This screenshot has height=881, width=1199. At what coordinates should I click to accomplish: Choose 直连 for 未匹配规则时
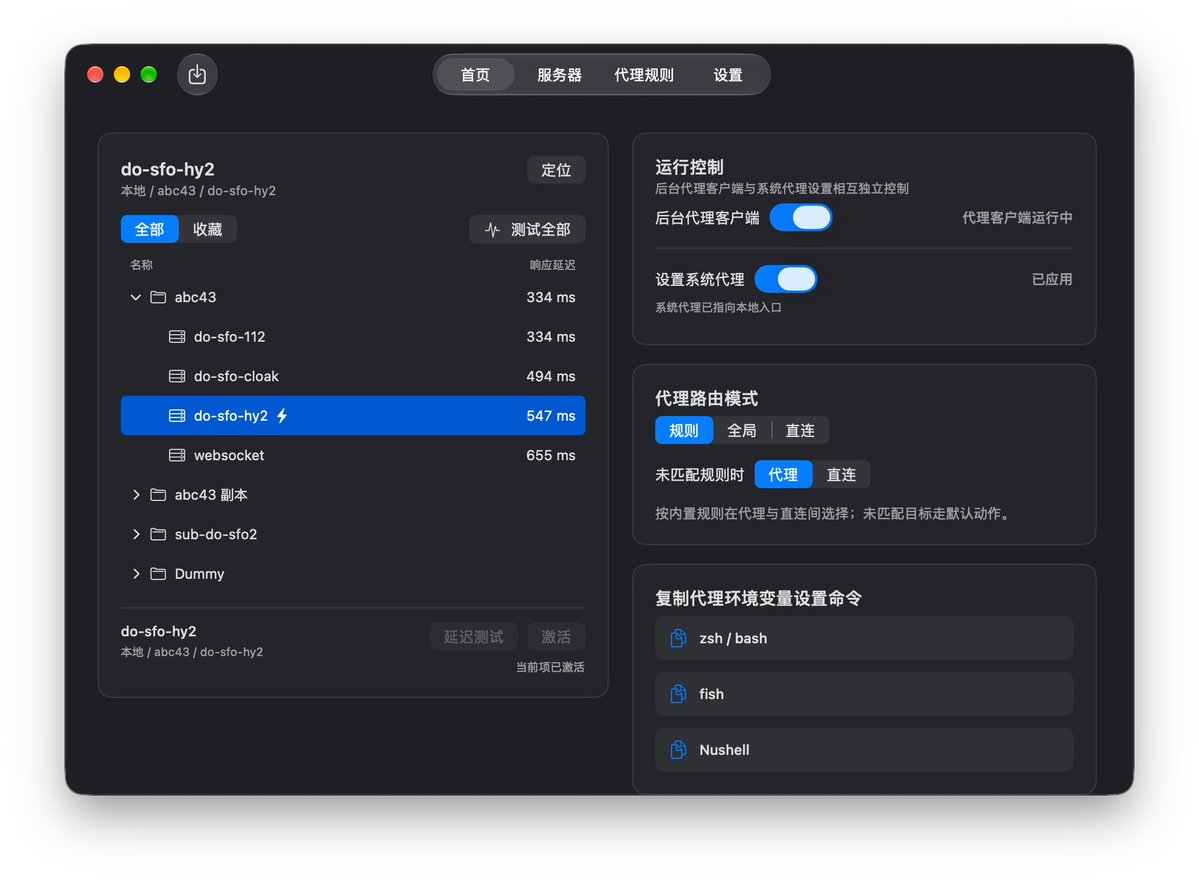[x=841, y=475]
